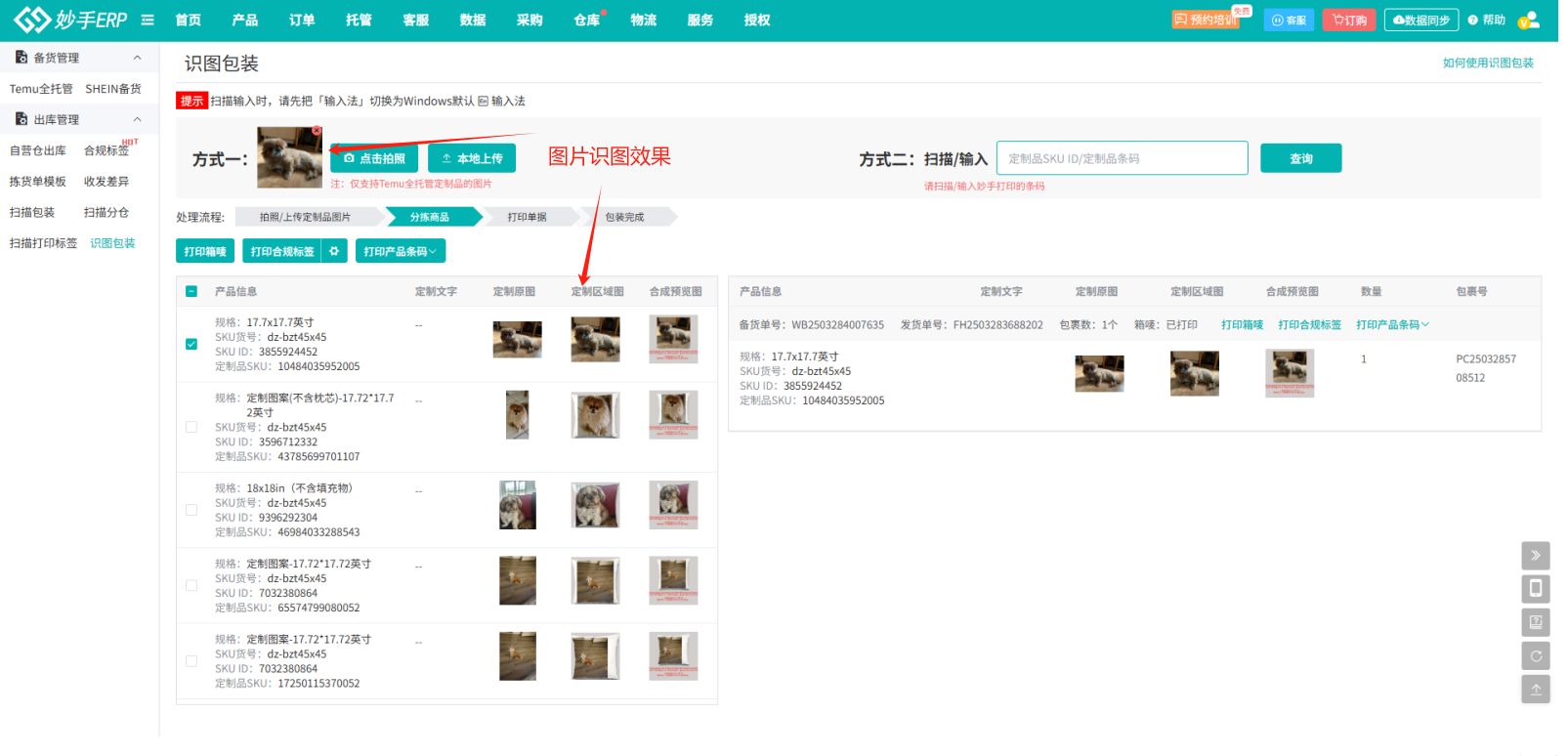The width and height of the screenshot is (1568, 756).
Task: Open 自营仓出库 sidebar item
Action: (x=38, y=150)
